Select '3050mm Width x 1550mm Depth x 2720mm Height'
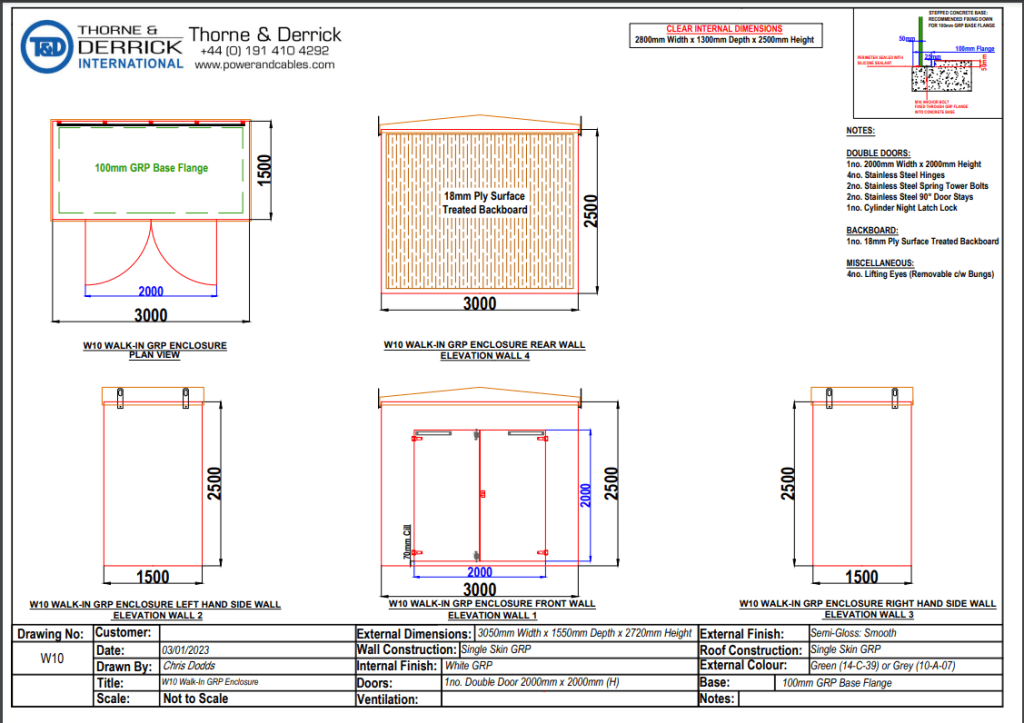 coord(584,633)
